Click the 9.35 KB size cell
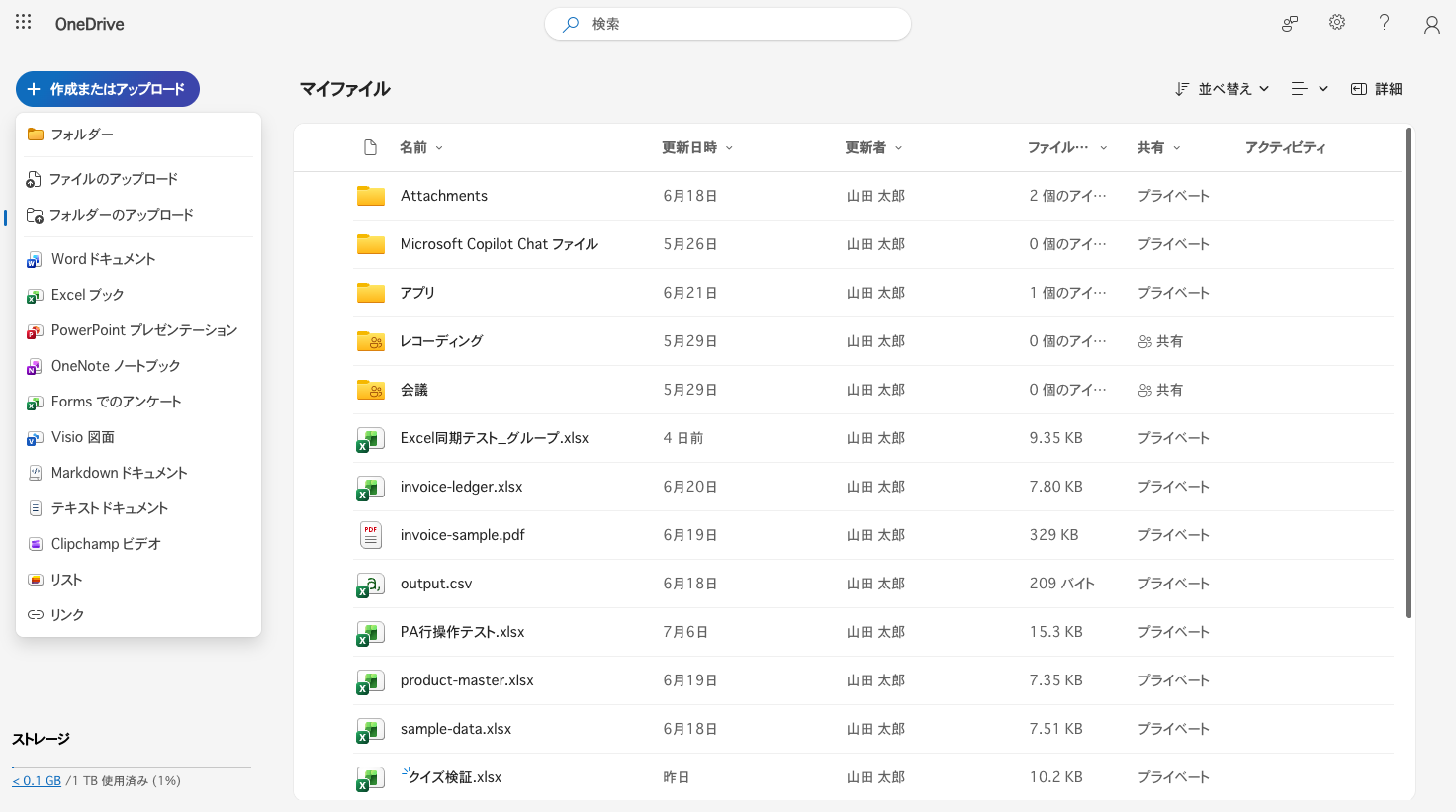Image resolution: width=1456 pixels, height=812 pixels. click(1056, 438)
